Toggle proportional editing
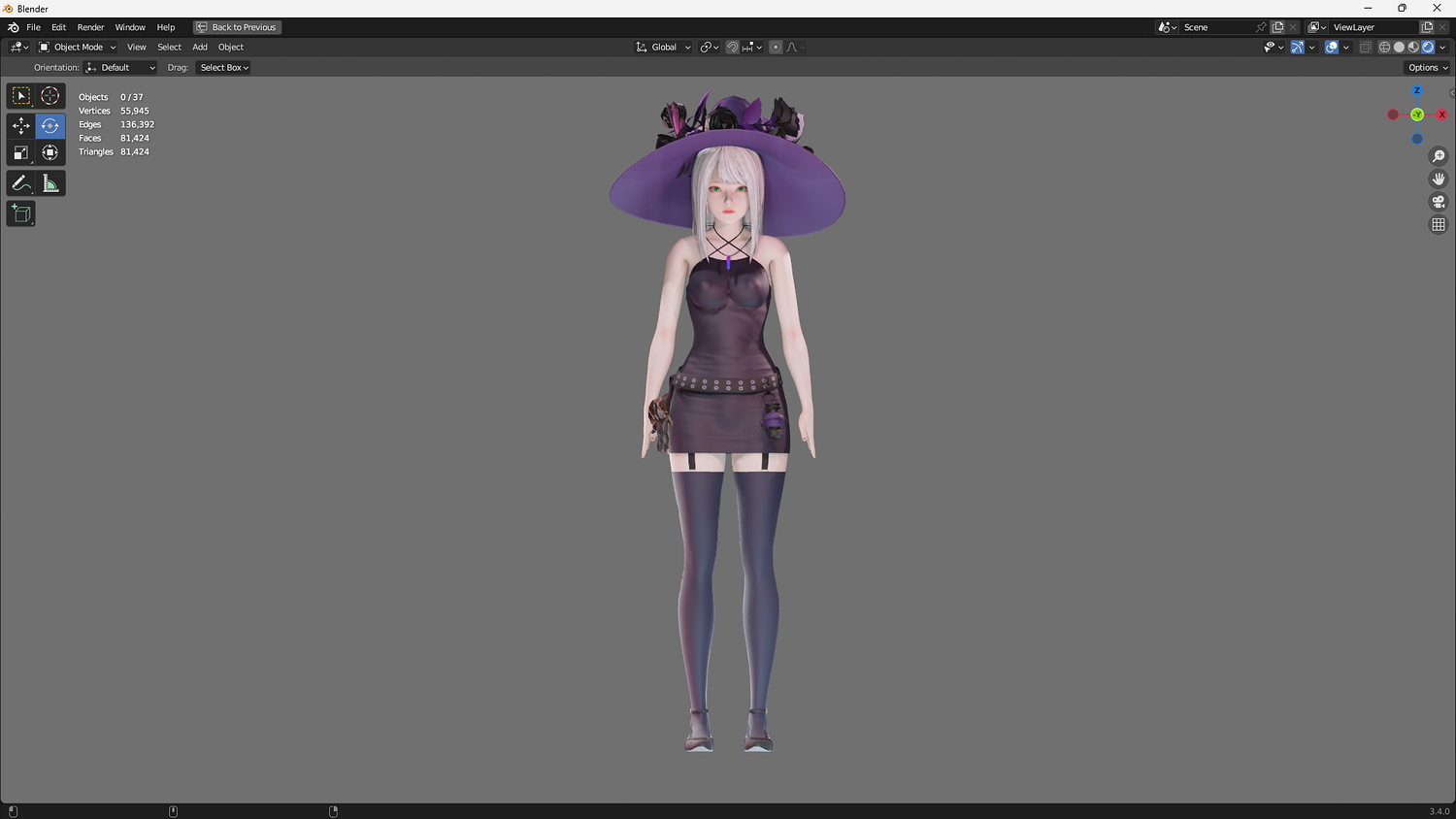 [776, 47]
